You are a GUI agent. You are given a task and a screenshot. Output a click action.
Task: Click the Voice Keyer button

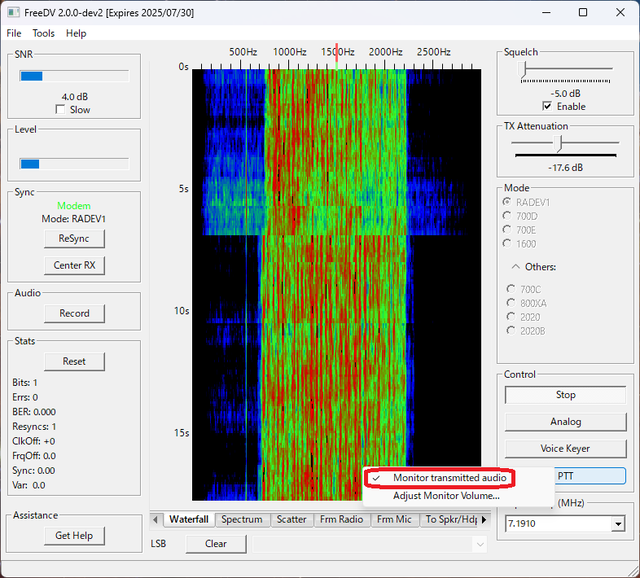(x=565, y=449)
